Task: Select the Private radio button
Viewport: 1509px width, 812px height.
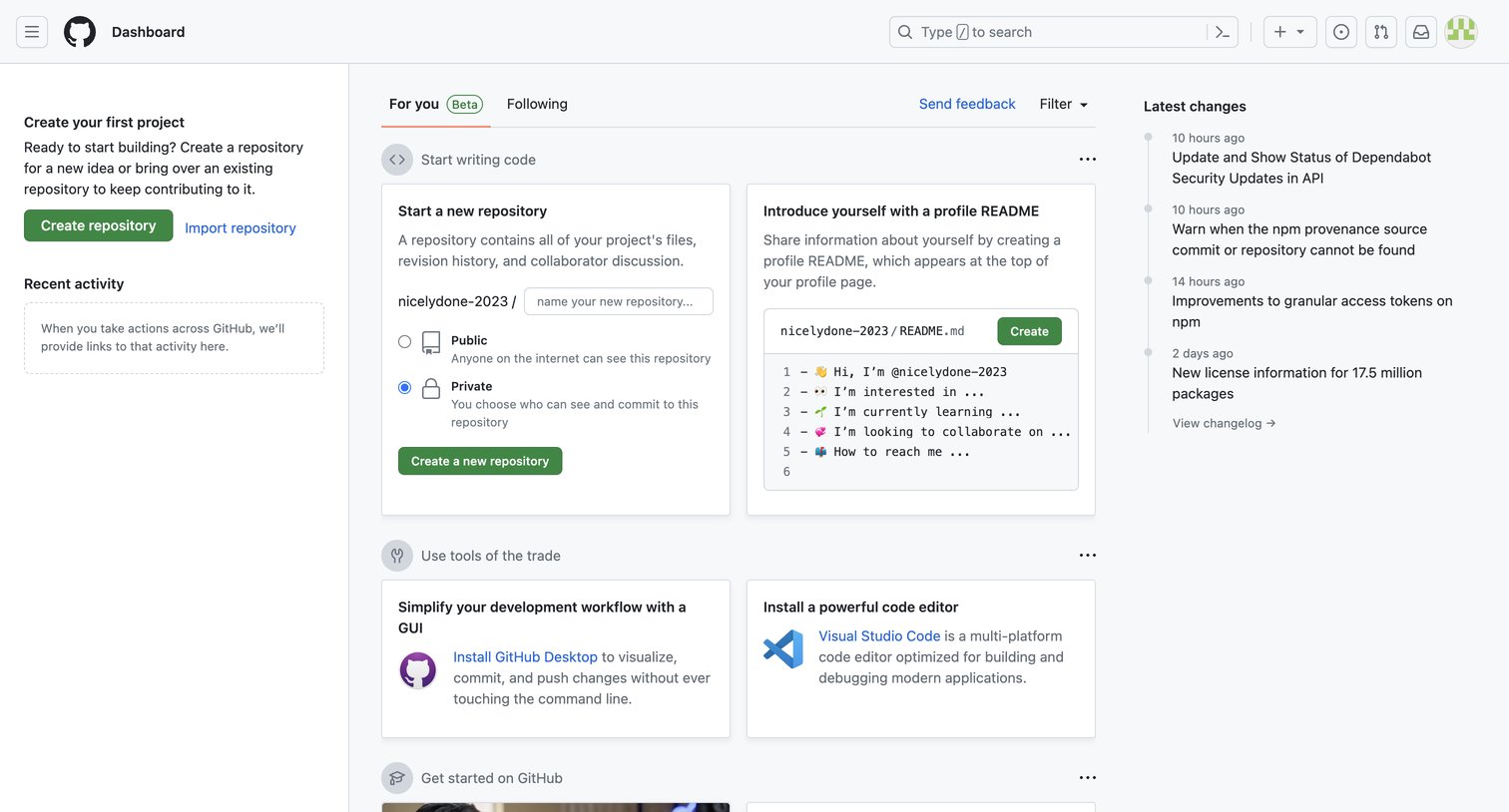Action: click(404, 387)
